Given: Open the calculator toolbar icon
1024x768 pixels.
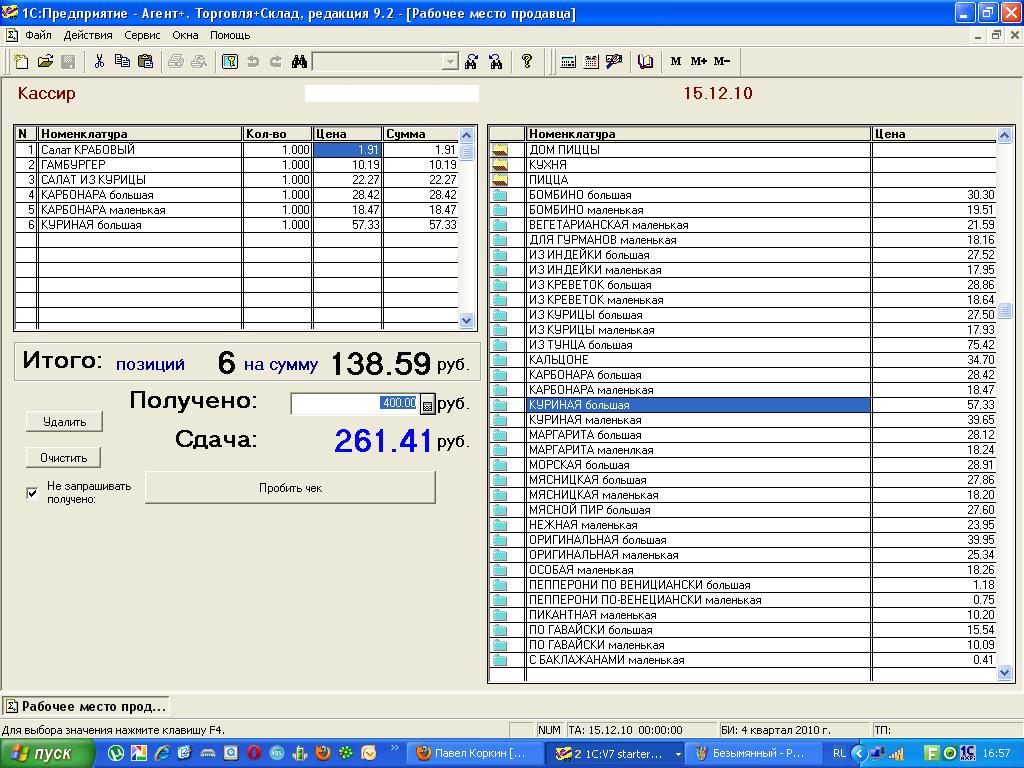Looking at the screenshot, I should point(568,61).
